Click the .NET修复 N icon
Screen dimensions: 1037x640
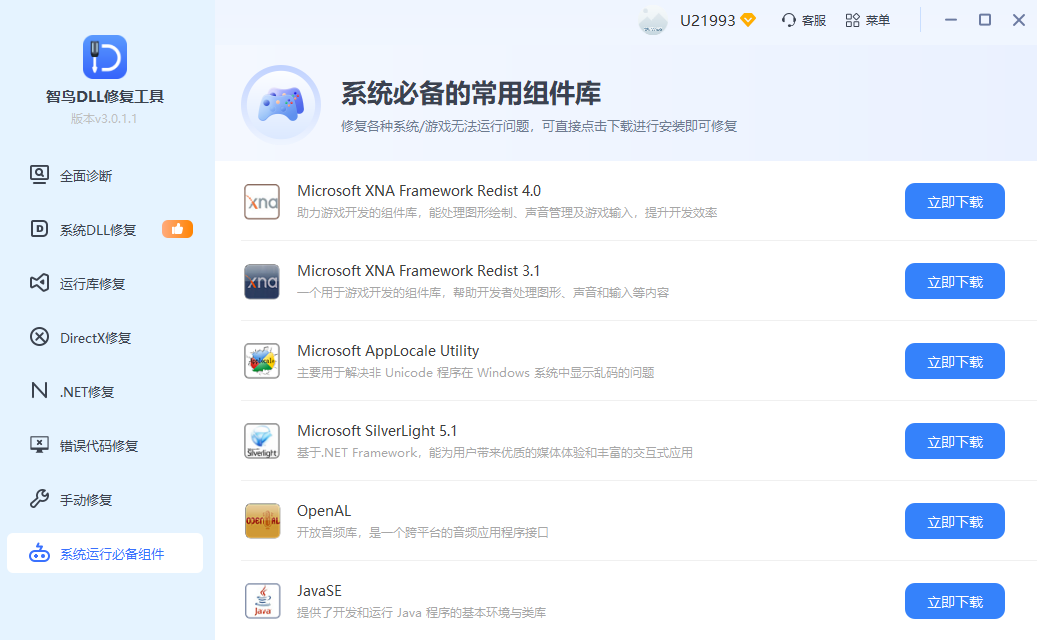[39, 391]
